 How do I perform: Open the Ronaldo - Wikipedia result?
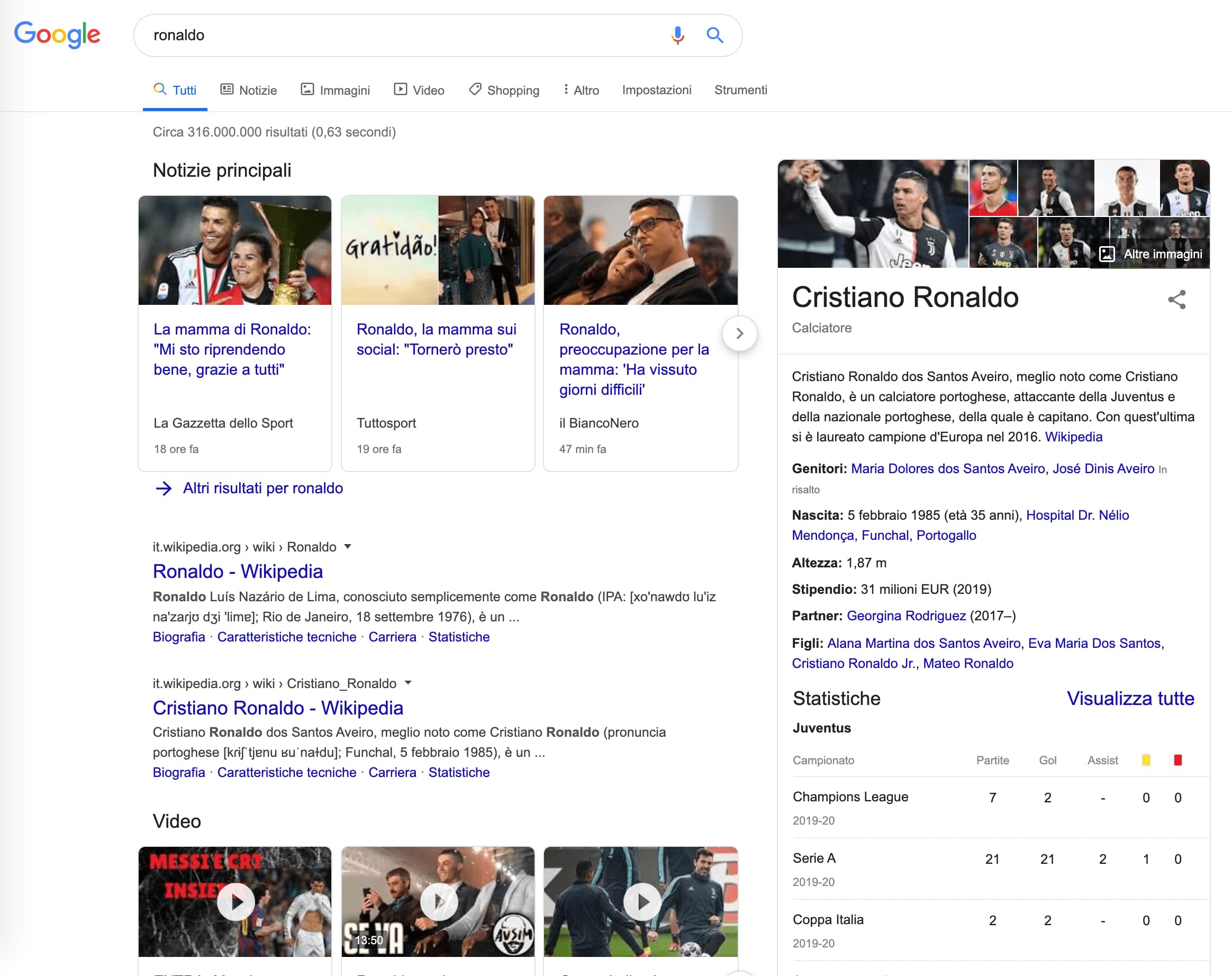(238, 572)
